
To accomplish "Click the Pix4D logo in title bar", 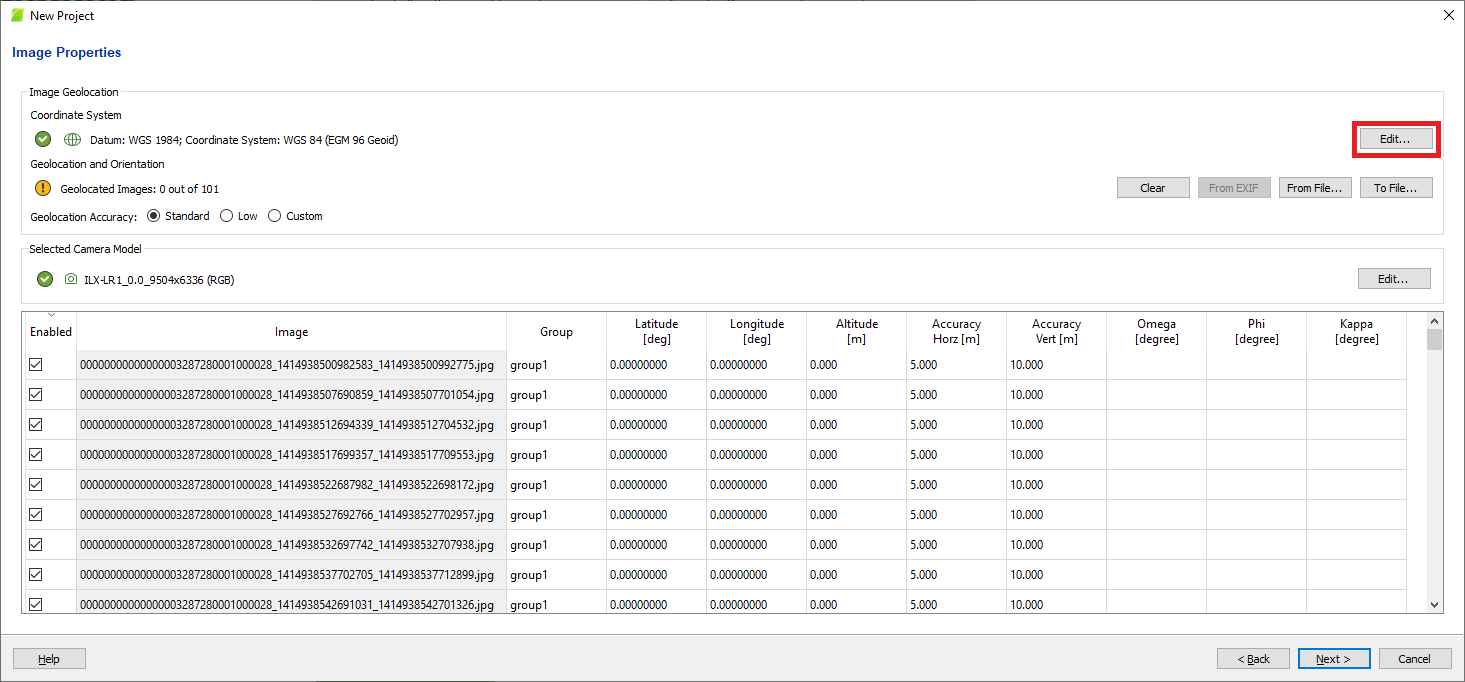I will [x=17, y=15].
